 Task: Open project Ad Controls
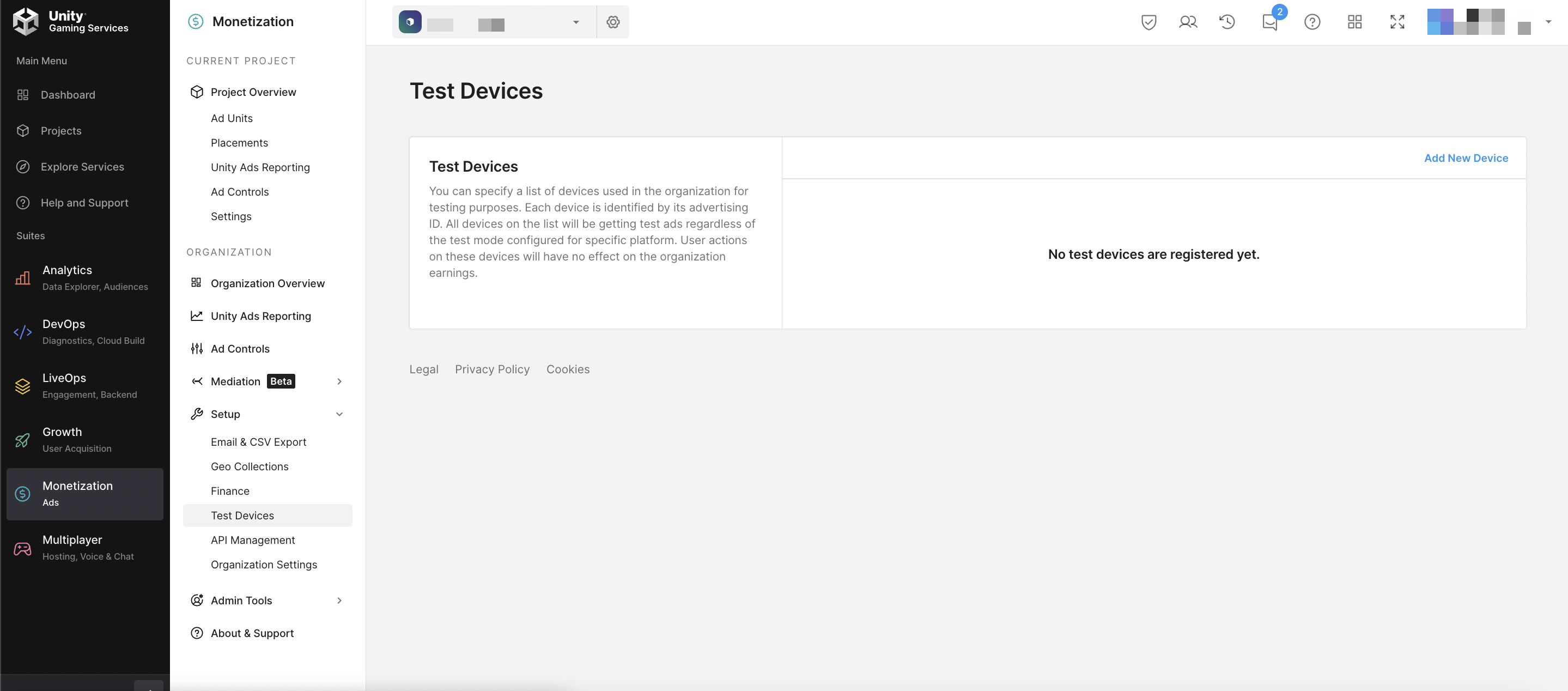(239, 192)
